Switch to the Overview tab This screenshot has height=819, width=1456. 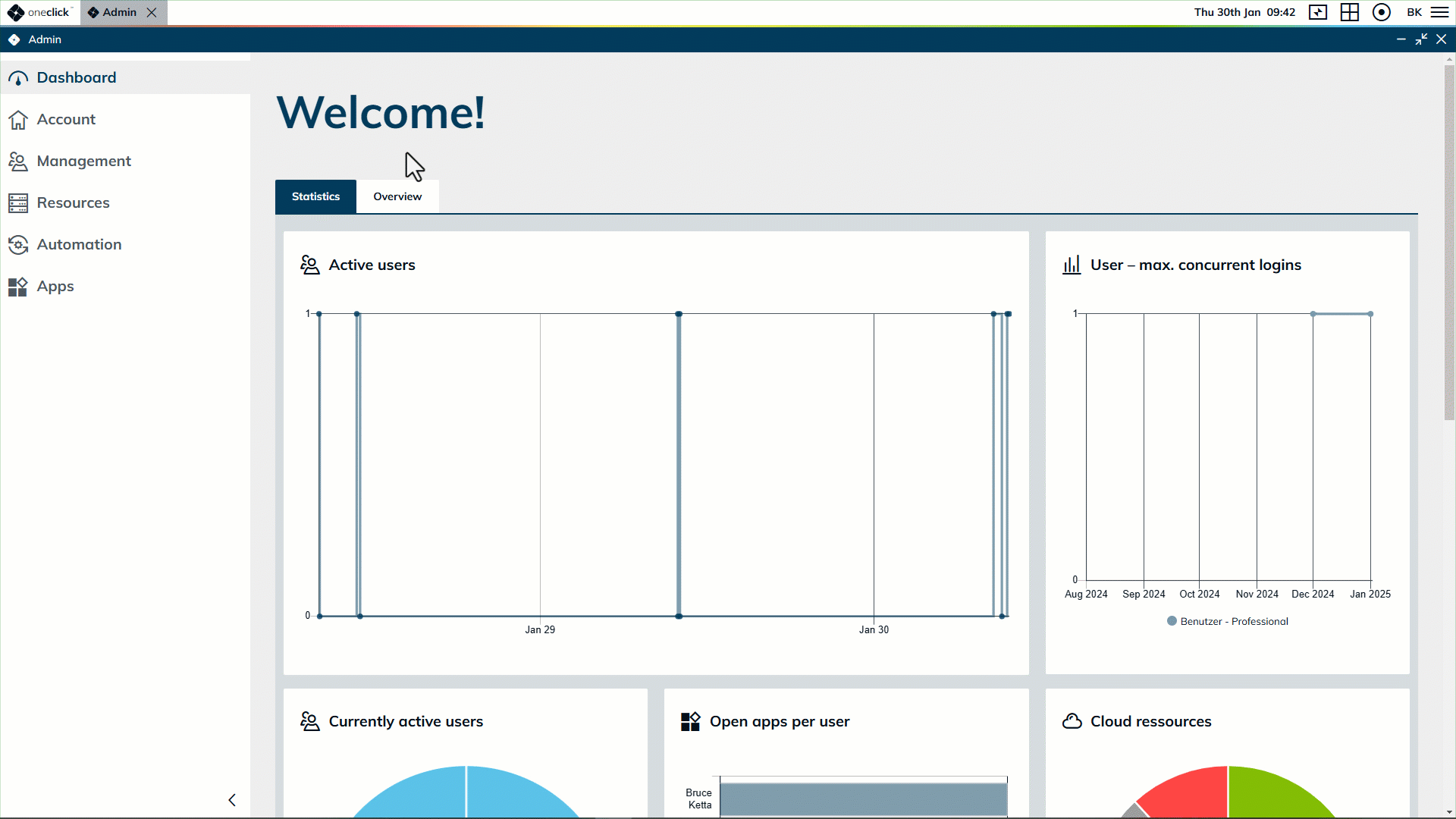coord(397,196)
